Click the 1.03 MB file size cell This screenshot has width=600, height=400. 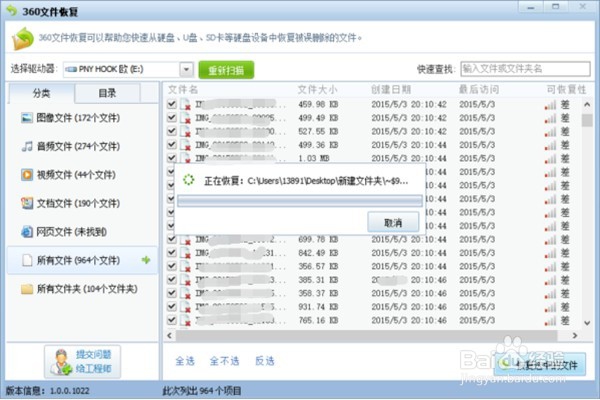tap(314, 158)
